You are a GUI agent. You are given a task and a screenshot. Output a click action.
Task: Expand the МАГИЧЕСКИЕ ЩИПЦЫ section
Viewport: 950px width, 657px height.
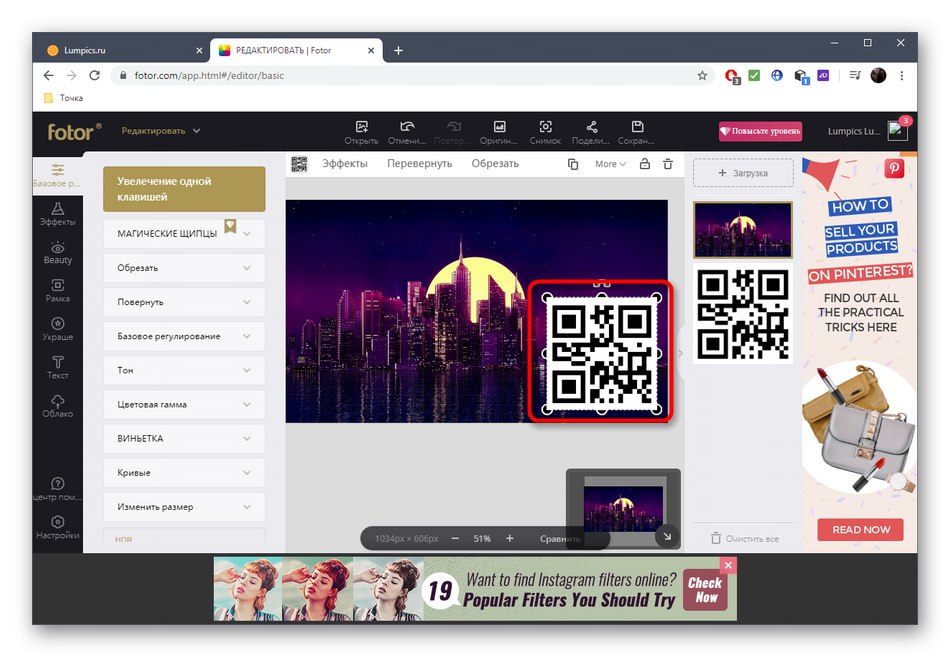[x=184, y=234]
